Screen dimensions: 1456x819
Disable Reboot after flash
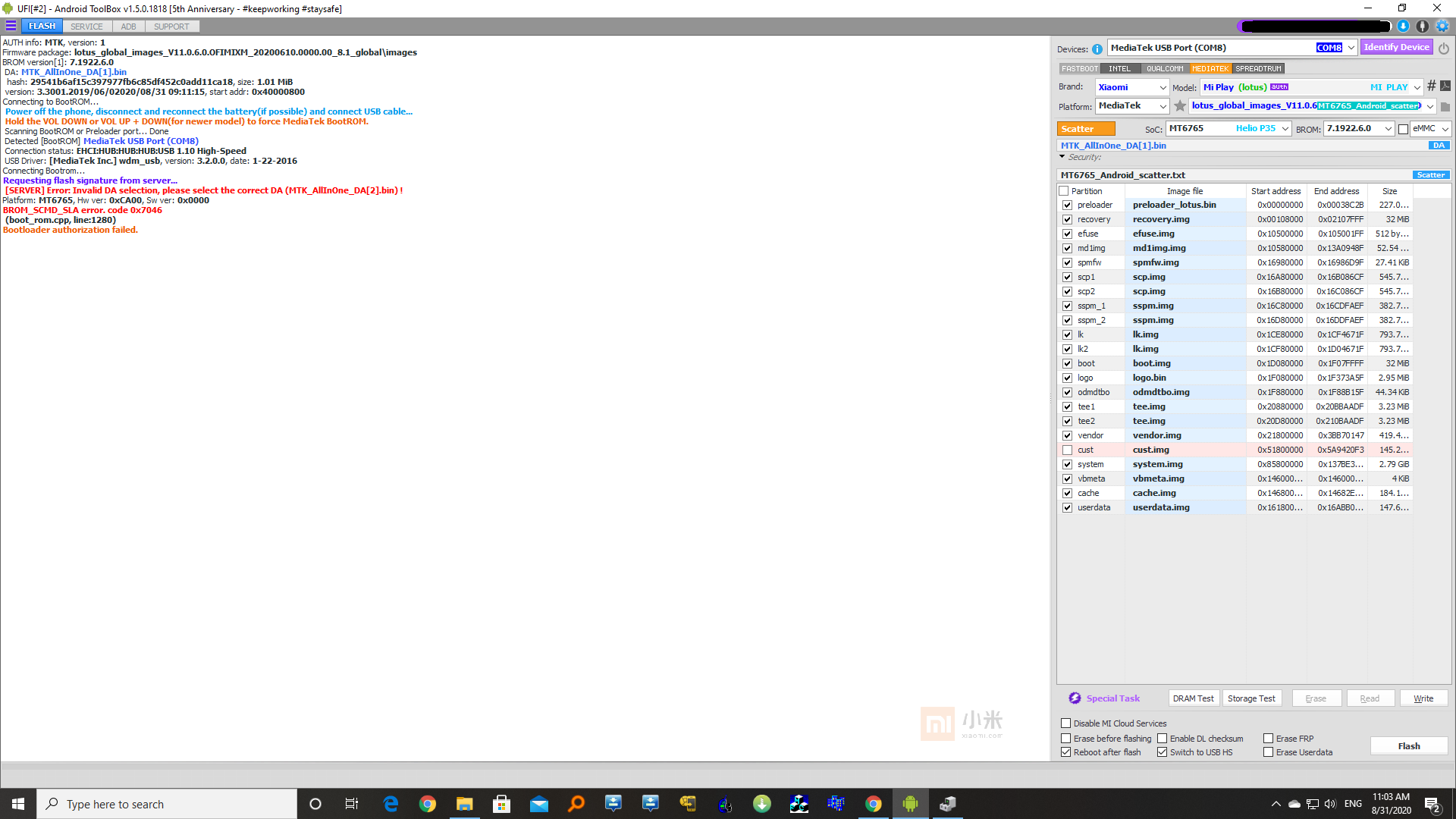tap(1065, 752)
